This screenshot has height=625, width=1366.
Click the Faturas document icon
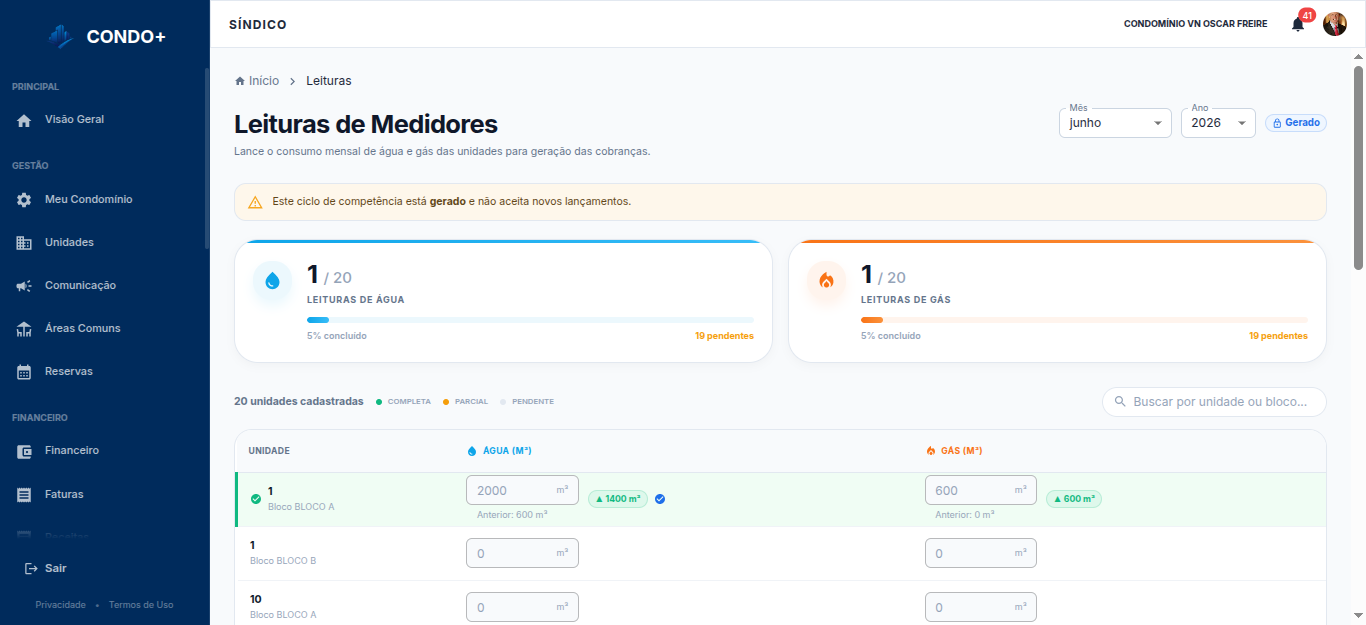pyautogui.click(x=24, y=495)
